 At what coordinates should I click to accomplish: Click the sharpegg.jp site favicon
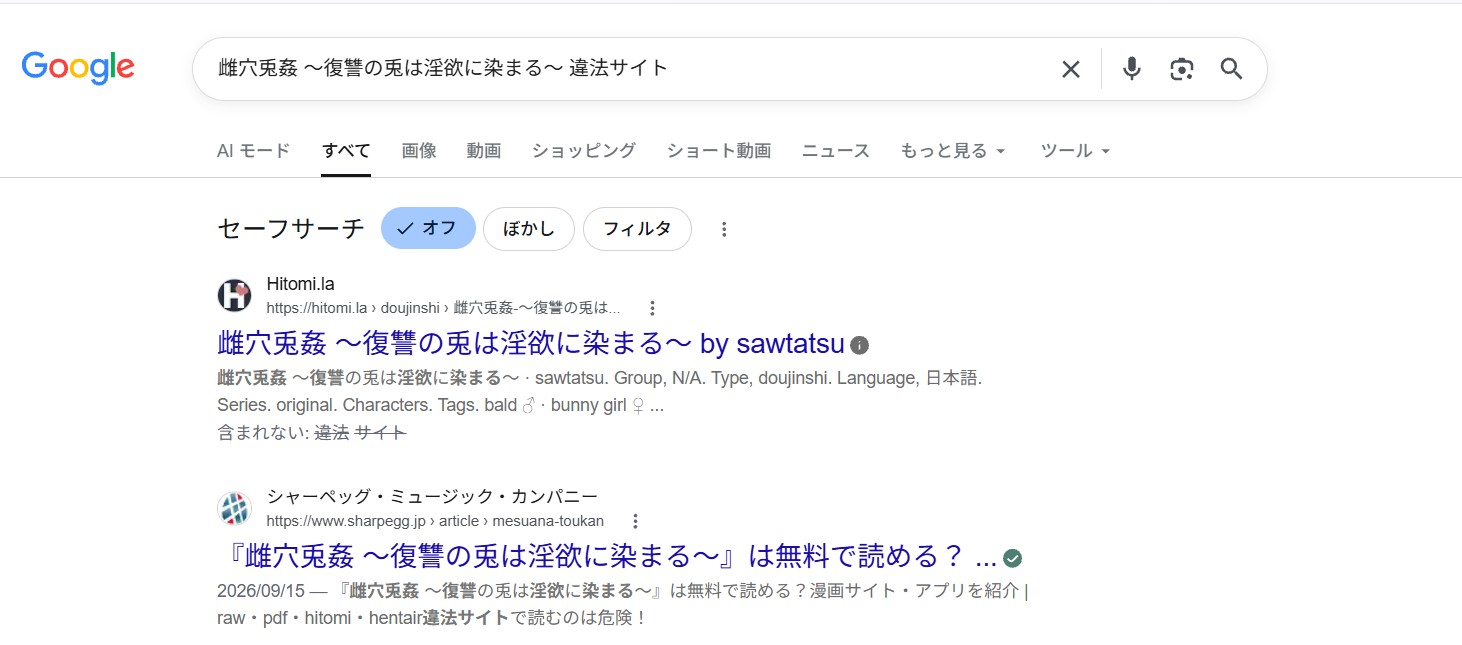click(234, 509)
